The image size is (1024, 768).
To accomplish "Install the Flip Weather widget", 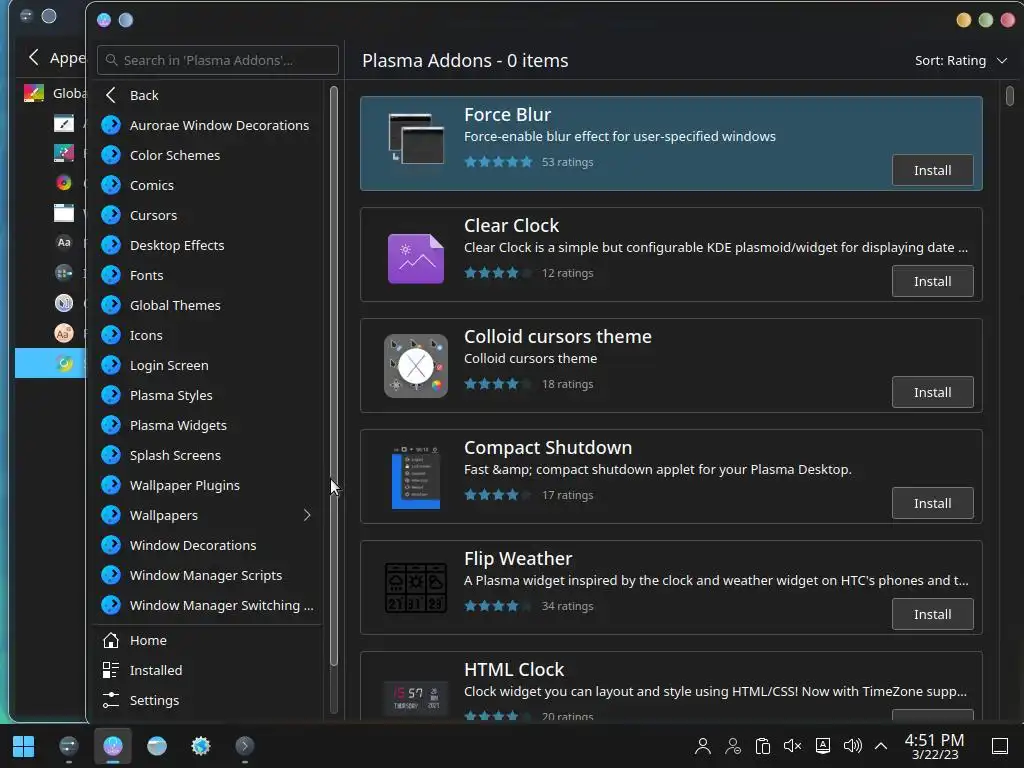I will pos(933,615).
